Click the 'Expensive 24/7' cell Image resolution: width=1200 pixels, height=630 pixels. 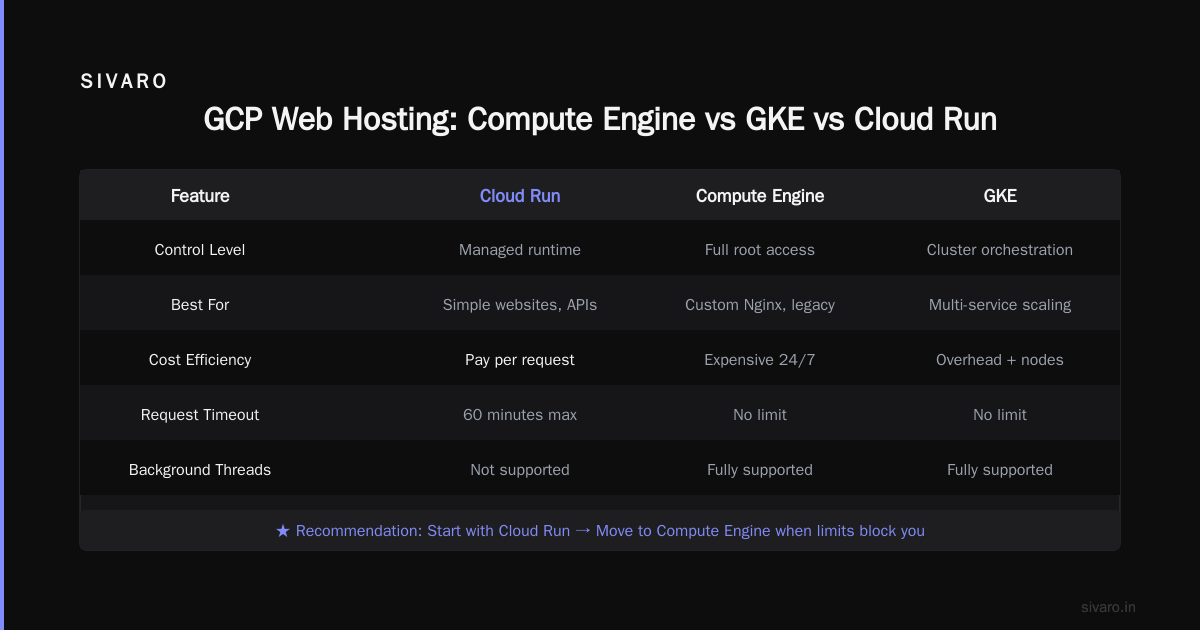(760, 360)
